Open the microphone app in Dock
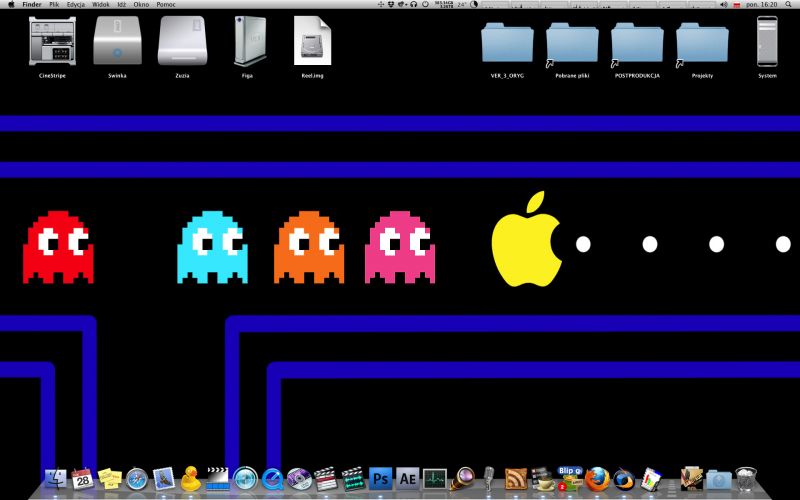The height and width of the screenshot is (500, 800). tap(489, 479)
